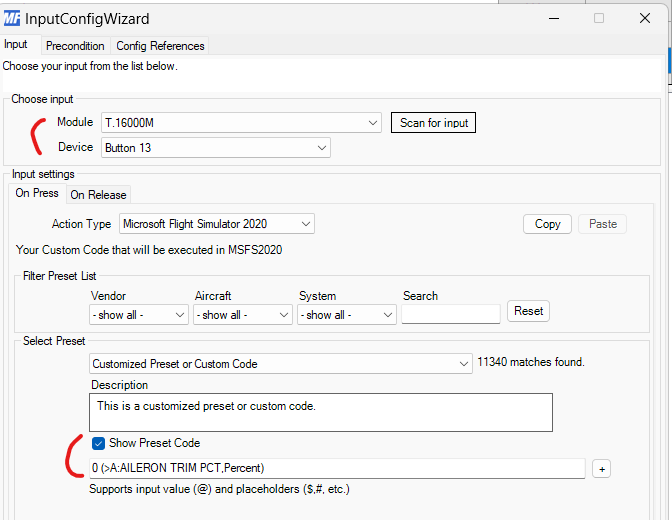Click the MobiFlight app icon in title bar
Screen dimensions: 672x520
click(x=11, y=18)
